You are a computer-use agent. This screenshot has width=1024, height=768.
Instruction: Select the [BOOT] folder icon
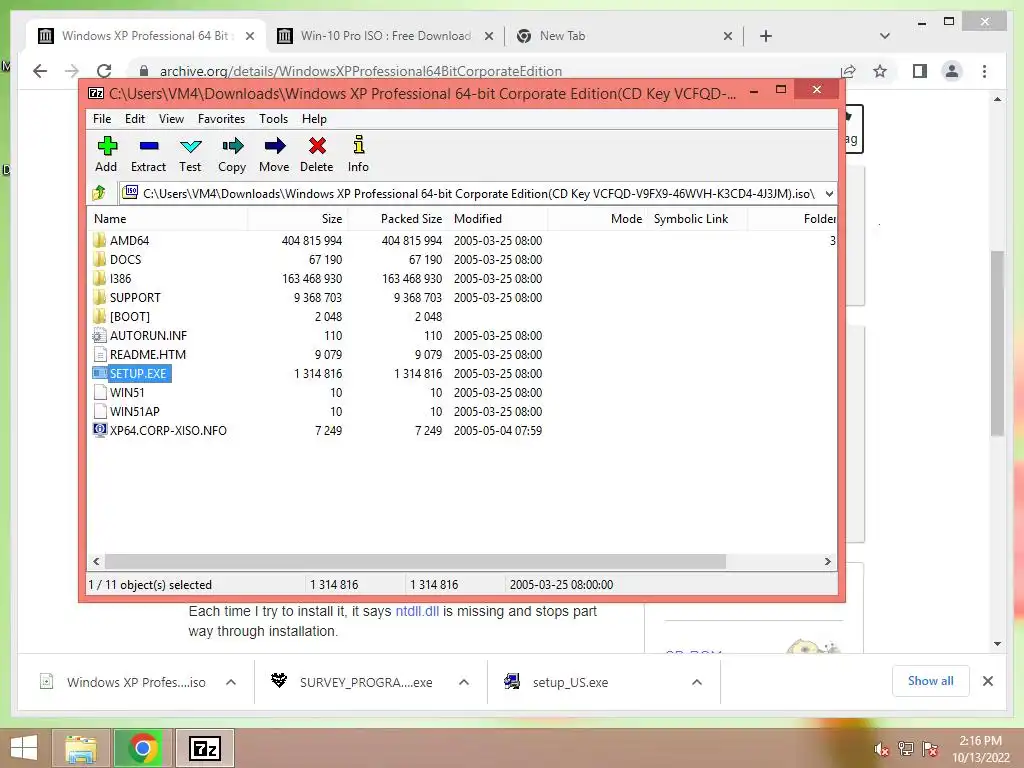point(99,316)
